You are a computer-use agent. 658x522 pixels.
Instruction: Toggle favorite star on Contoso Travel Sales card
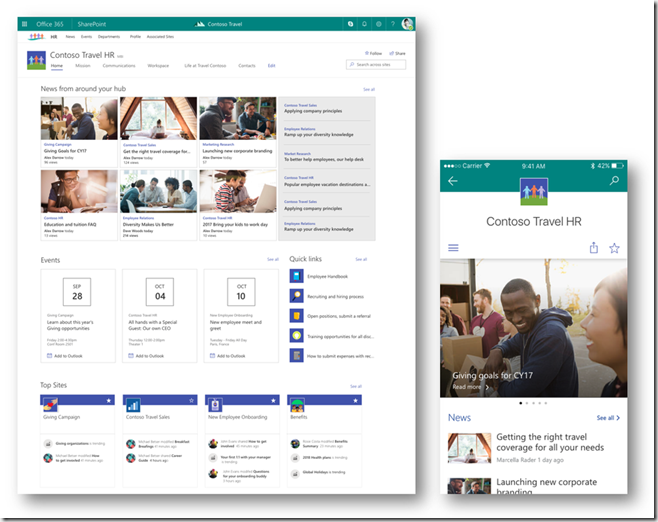[191, 400]
